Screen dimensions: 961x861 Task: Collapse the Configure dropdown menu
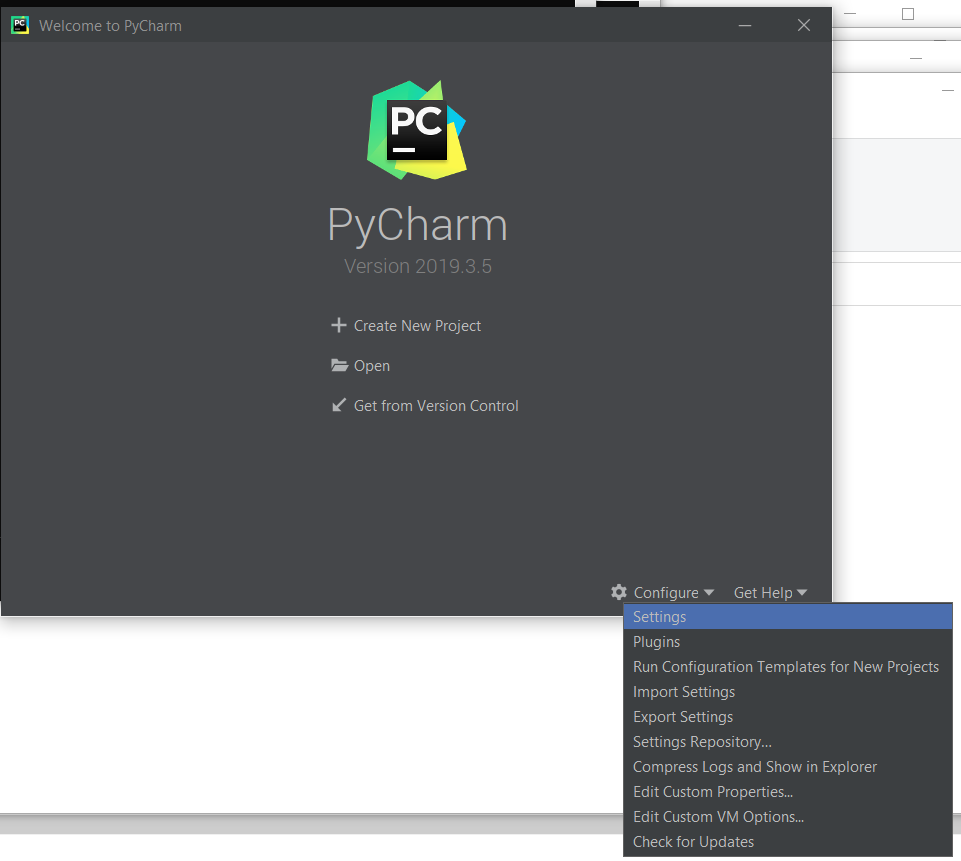673,593
